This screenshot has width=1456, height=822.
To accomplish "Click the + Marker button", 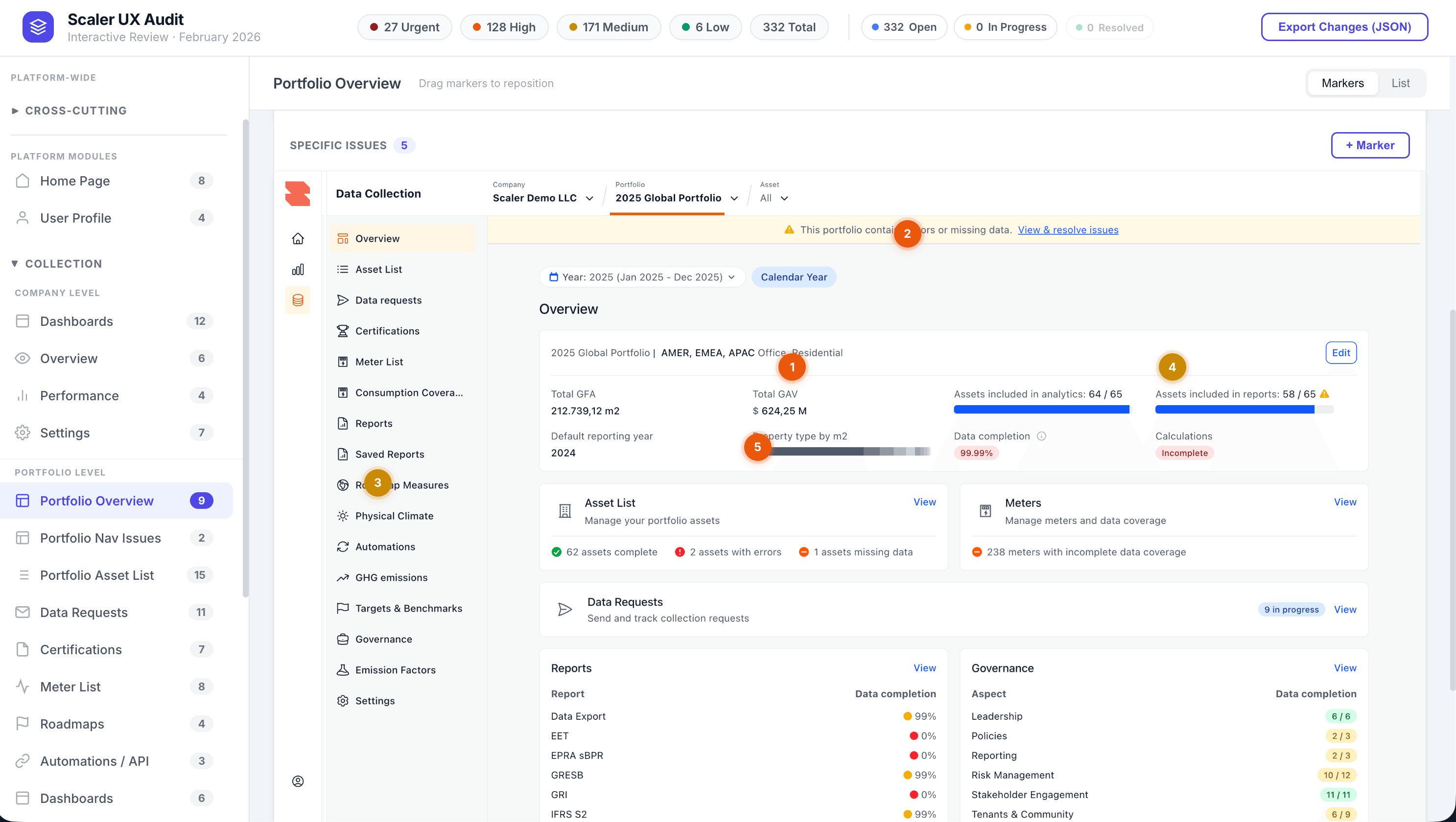I will click(1369, 145).
